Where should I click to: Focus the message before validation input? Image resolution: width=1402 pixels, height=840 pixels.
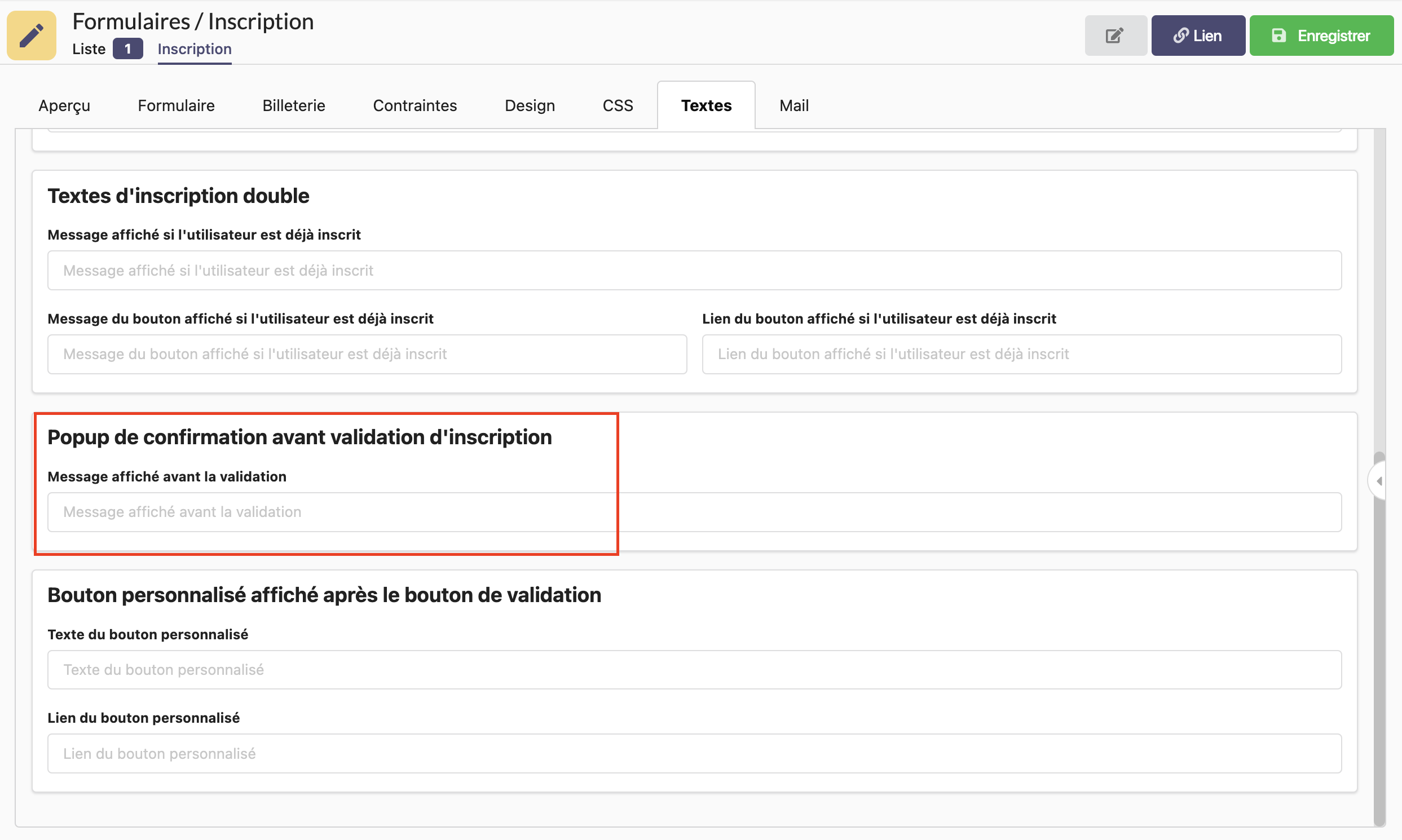pyautogui.click(x=694, y=512)
